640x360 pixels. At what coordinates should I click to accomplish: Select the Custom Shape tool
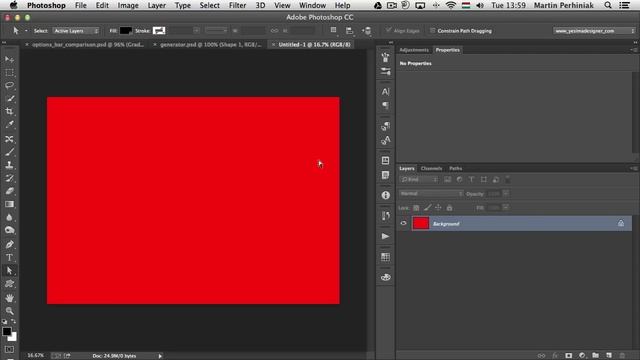click(9, 284)
